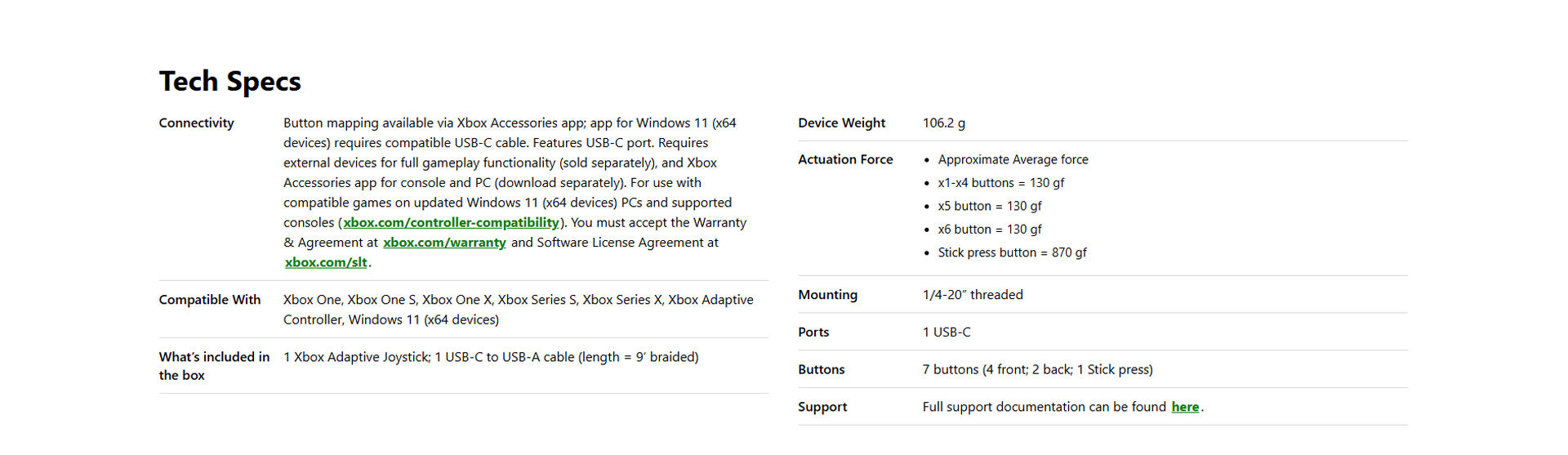Click the 106.2 g weight value
1568x455 pixels.
943,123
